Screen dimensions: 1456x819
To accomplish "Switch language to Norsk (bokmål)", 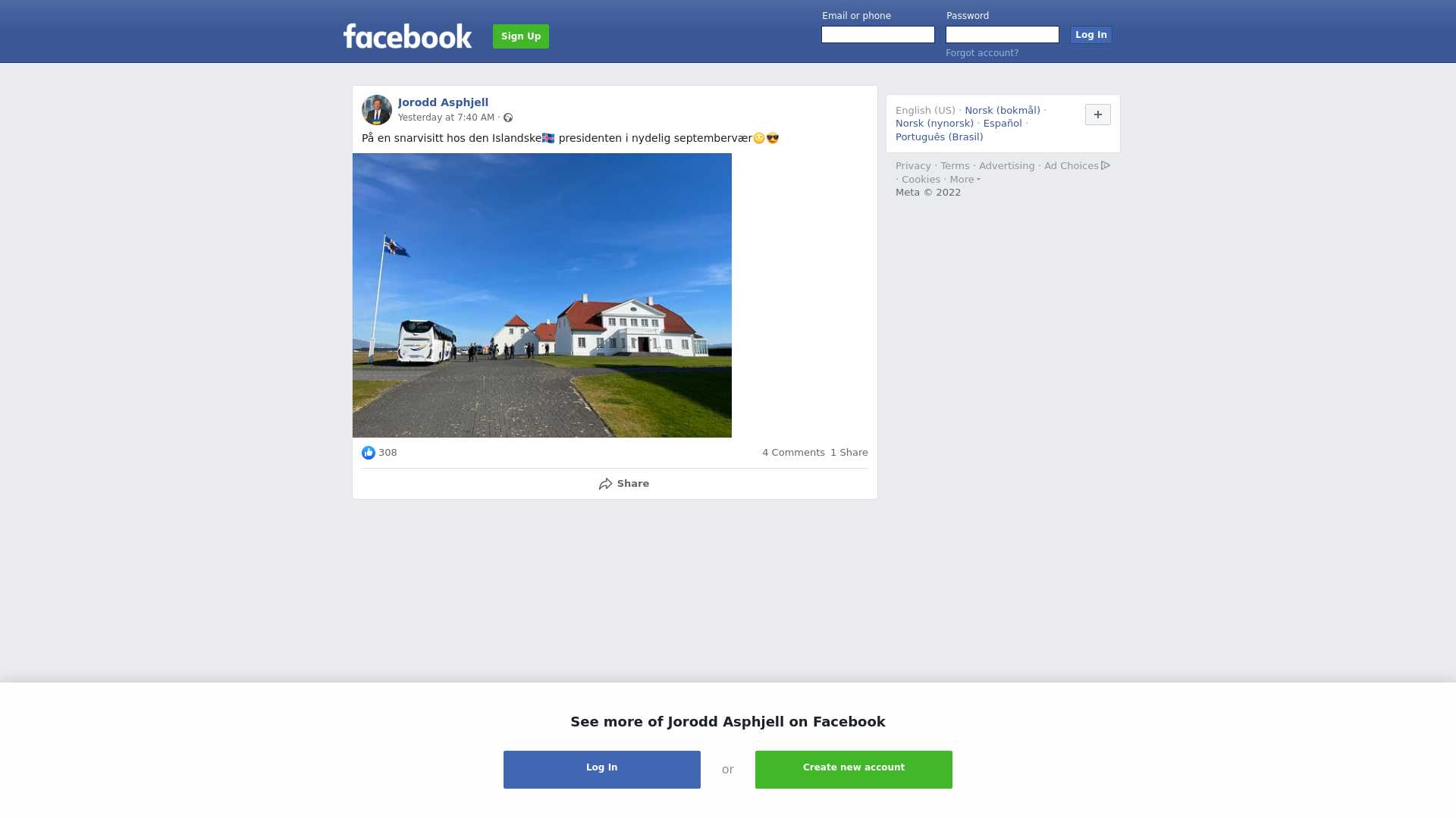I will (x=1003, y=111).
